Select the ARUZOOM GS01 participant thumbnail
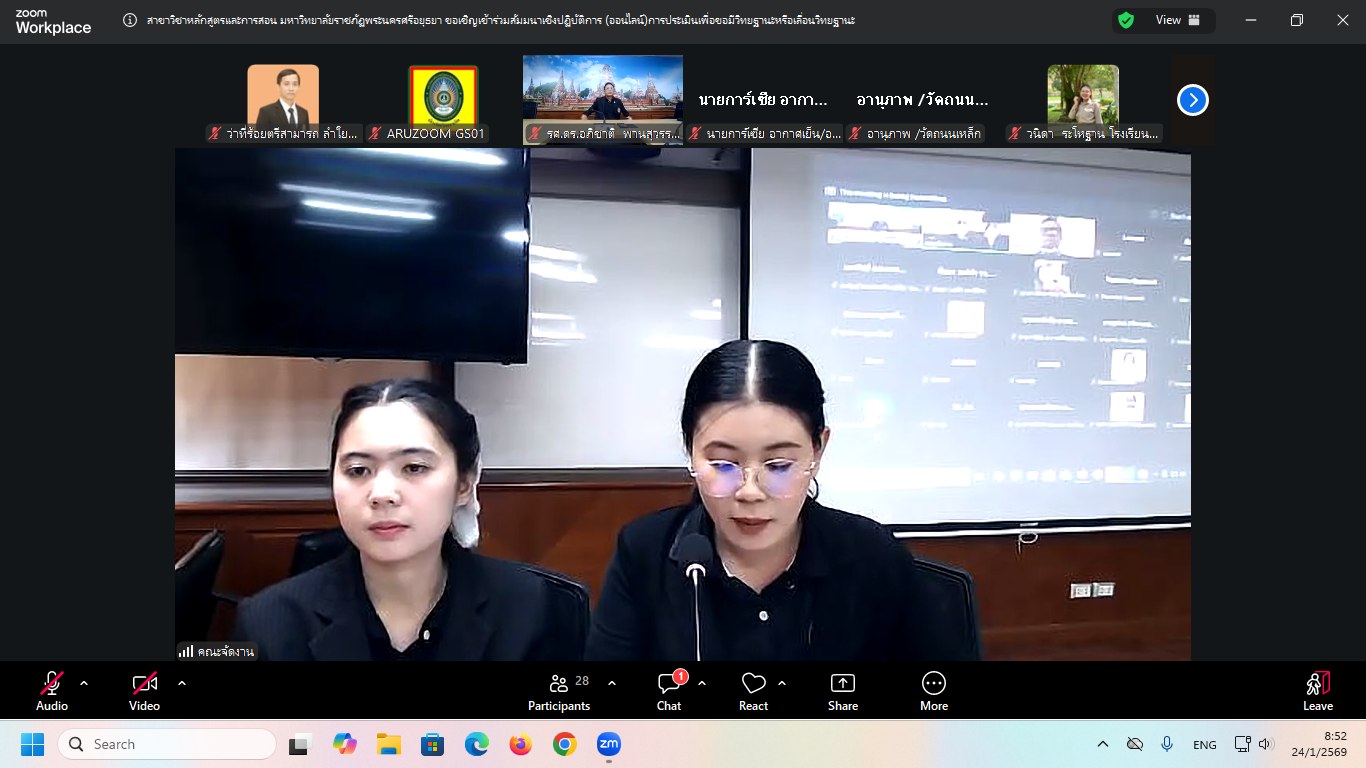Screen dimensions: 1366x768 [x=443, y=100]
